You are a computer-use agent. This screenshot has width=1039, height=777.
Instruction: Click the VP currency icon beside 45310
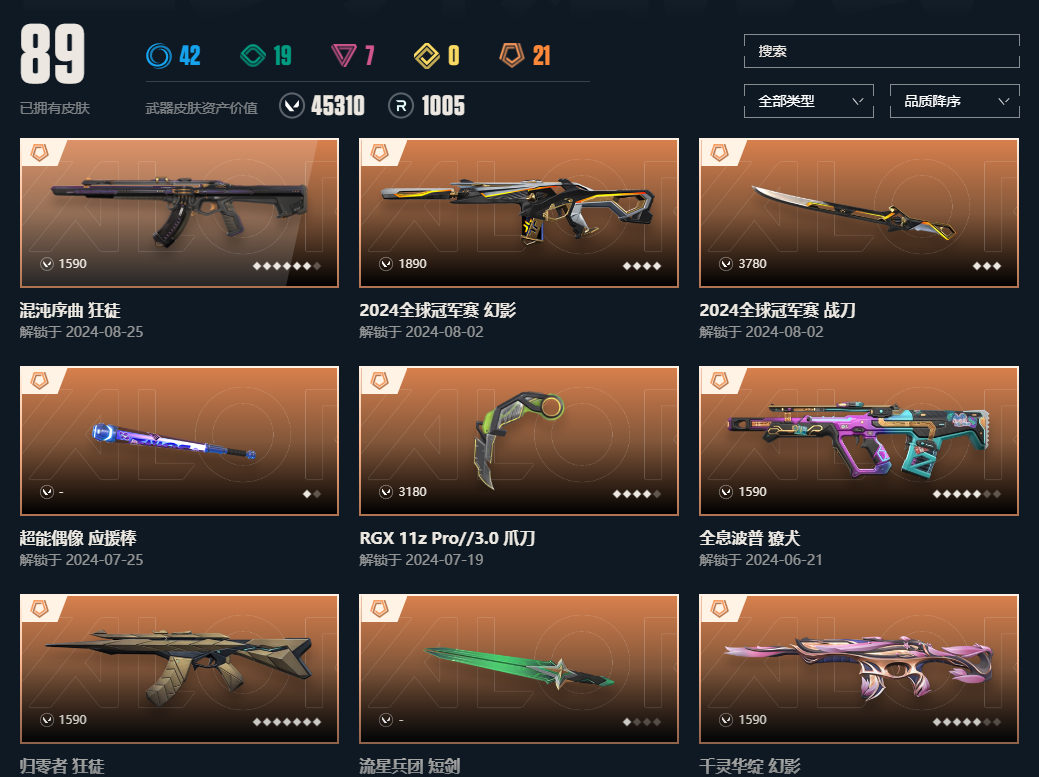pos(292,106)
